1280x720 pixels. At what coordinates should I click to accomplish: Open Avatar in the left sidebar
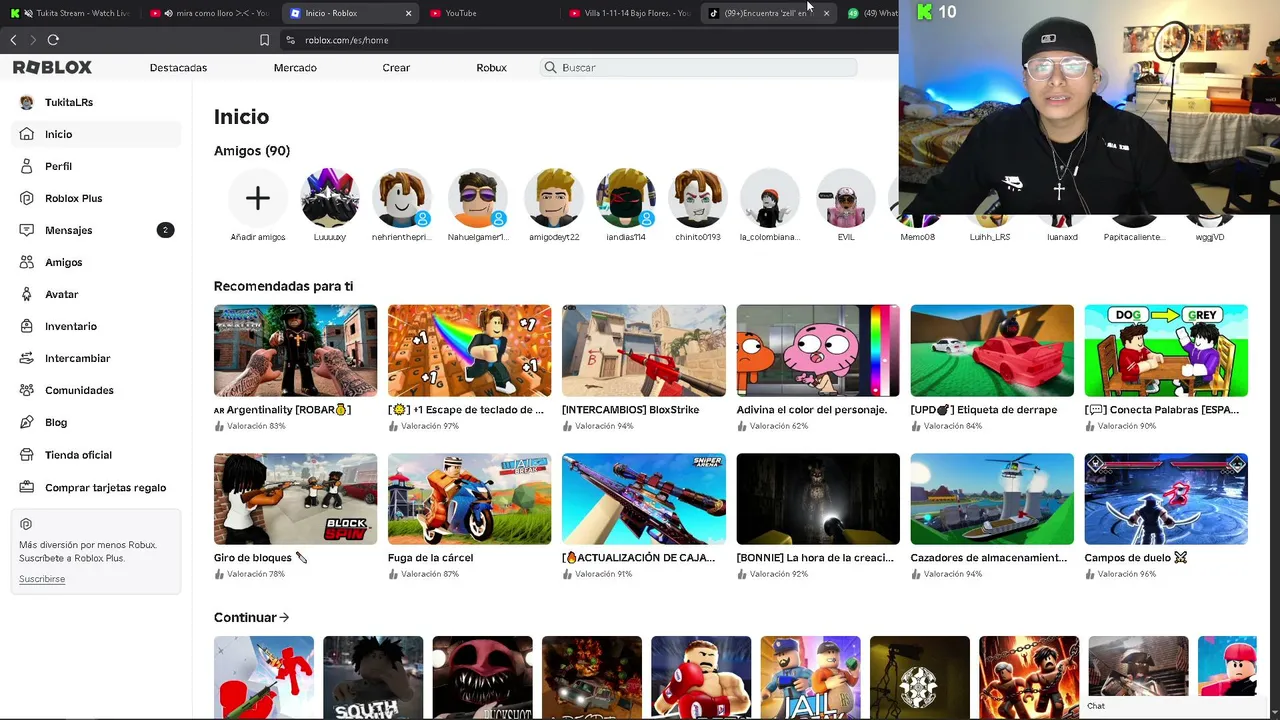click(x=96, y=294)
